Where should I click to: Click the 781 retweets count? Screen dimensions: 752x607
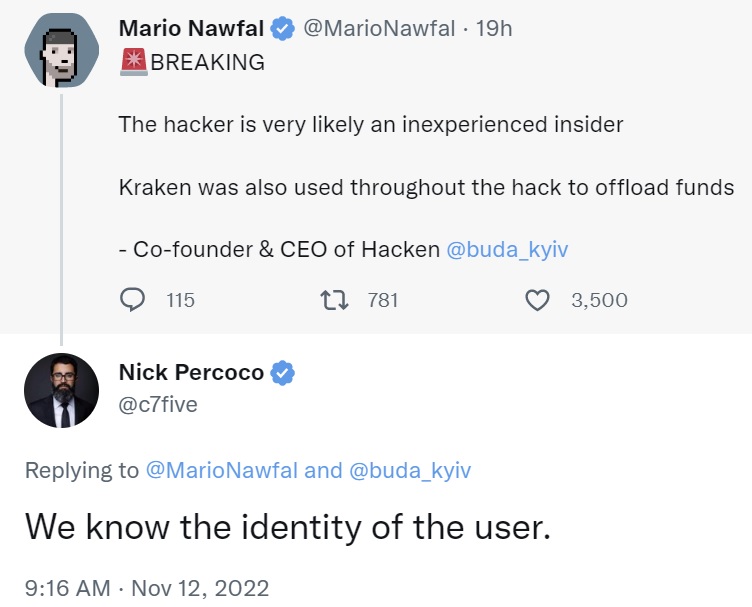tap(383, 299)
